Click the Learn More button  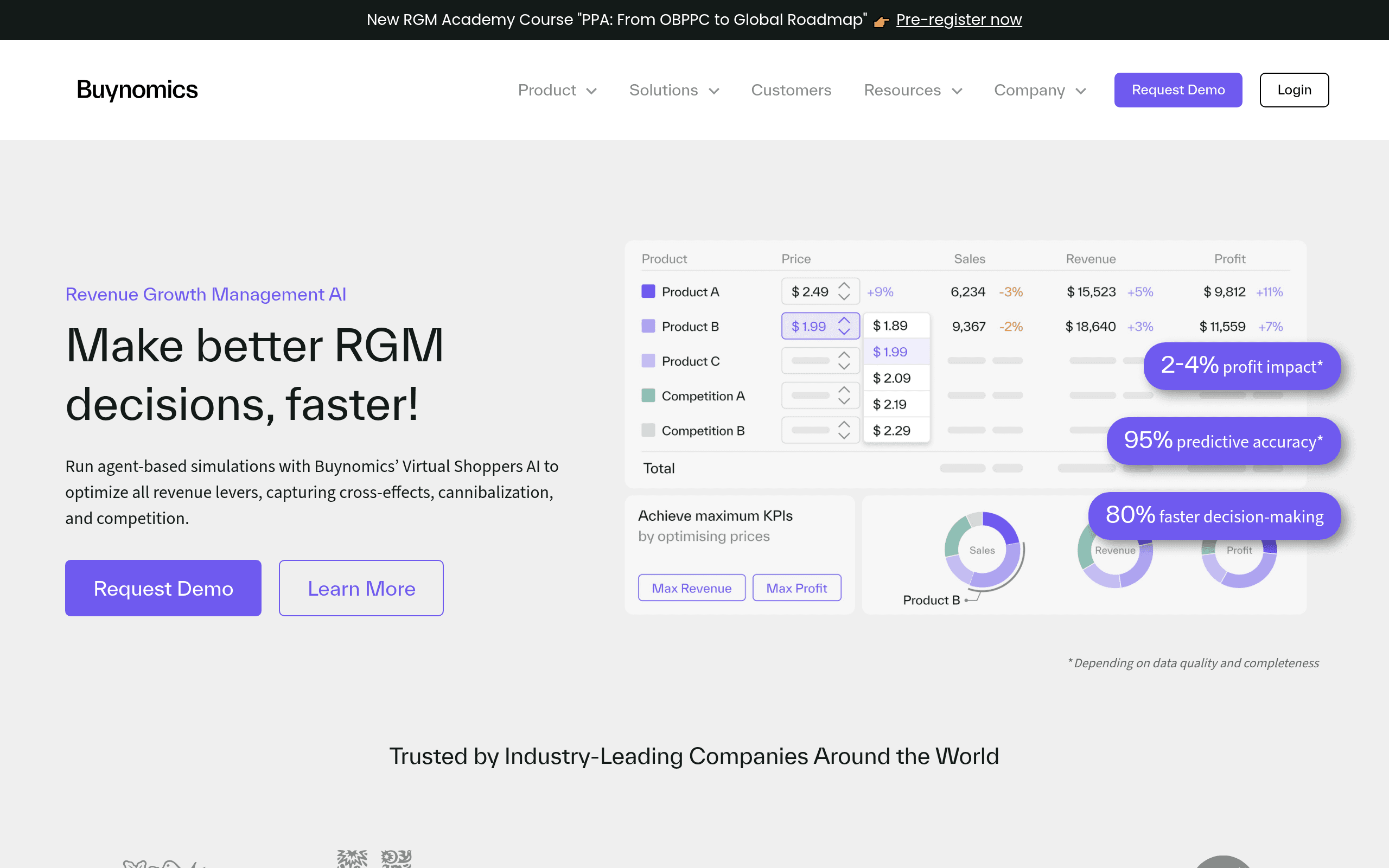tap(361, 588)
